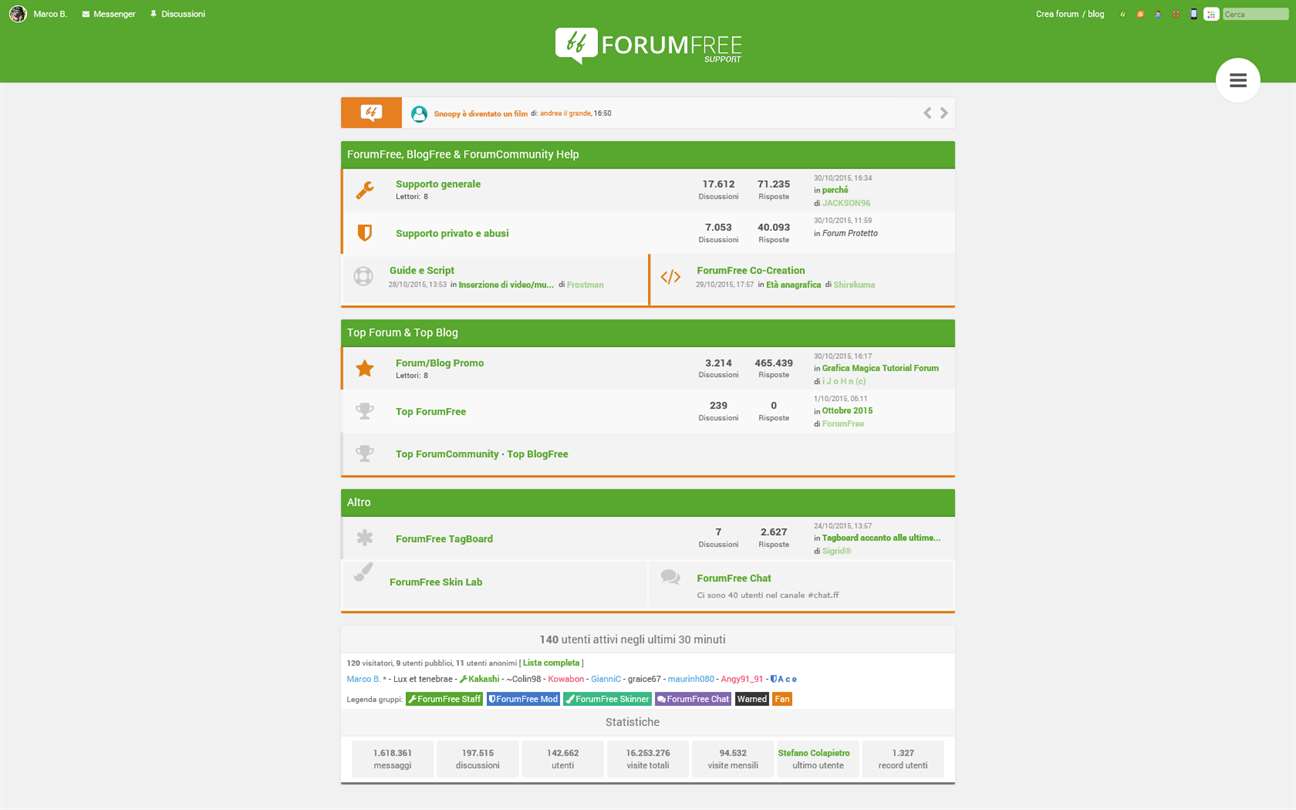Open ForumFree Skin Lab section

436,582
